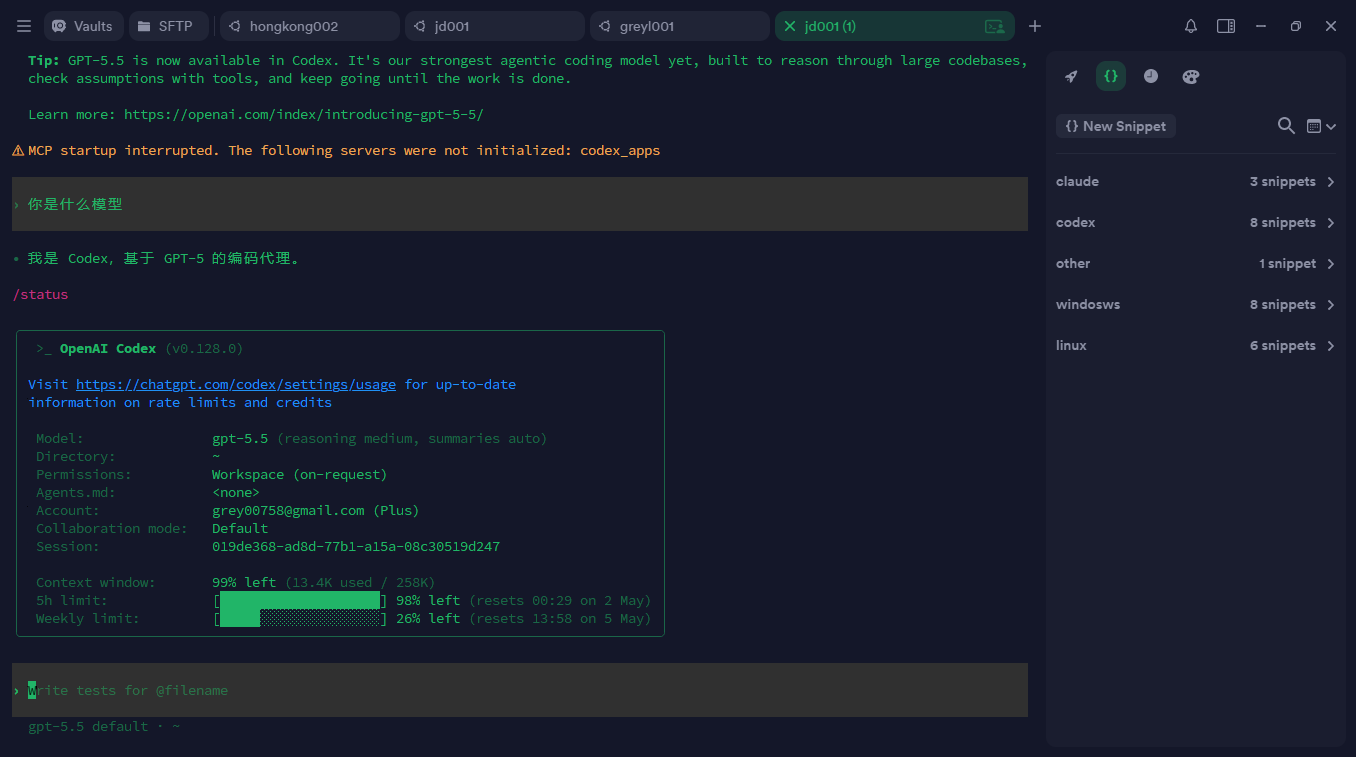Open the Vaults tab
This screenshot has height=757, width=1356.
(83, 26)
